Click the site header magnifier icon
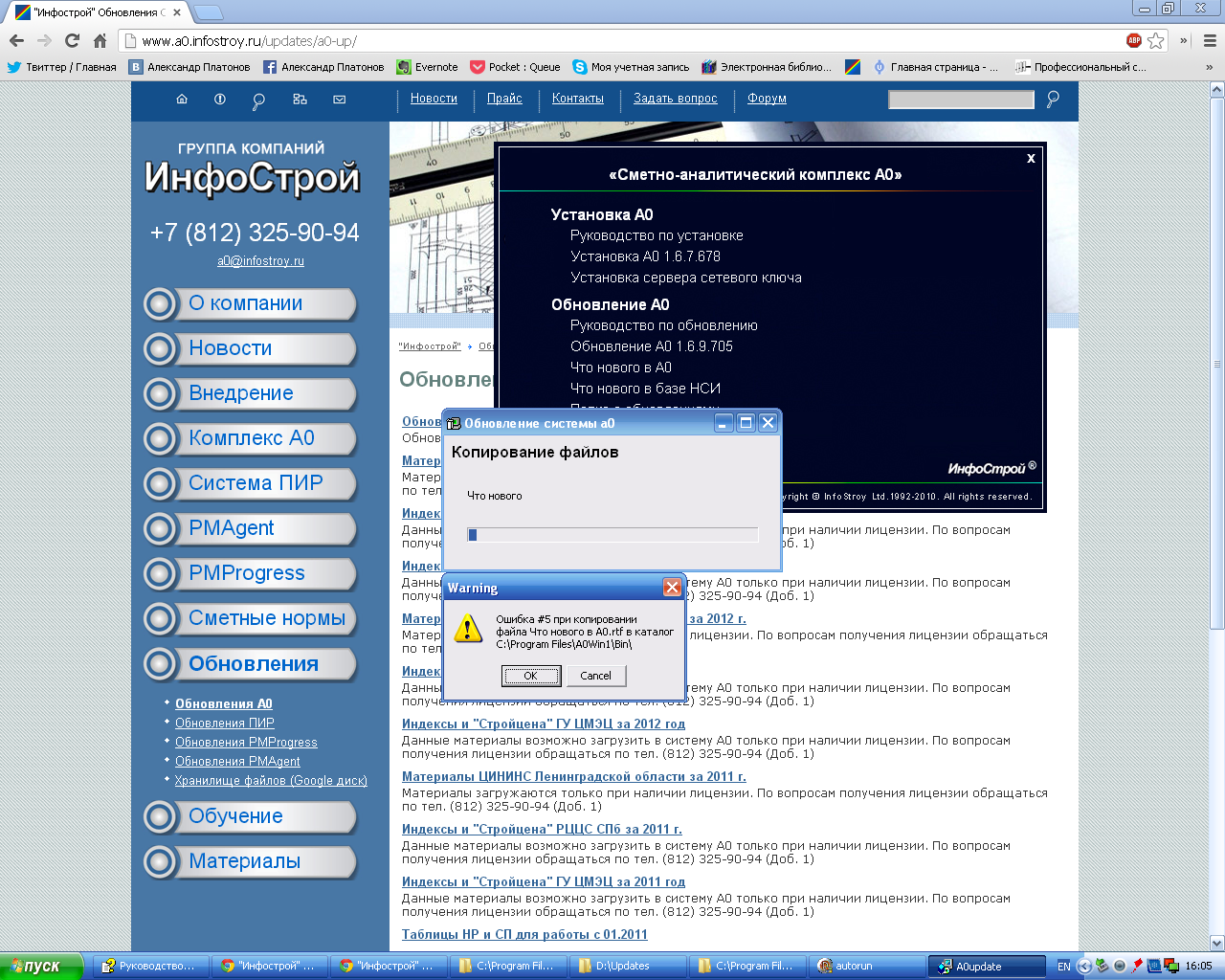The image size is (1225, 980). click(x=258, y=100)
